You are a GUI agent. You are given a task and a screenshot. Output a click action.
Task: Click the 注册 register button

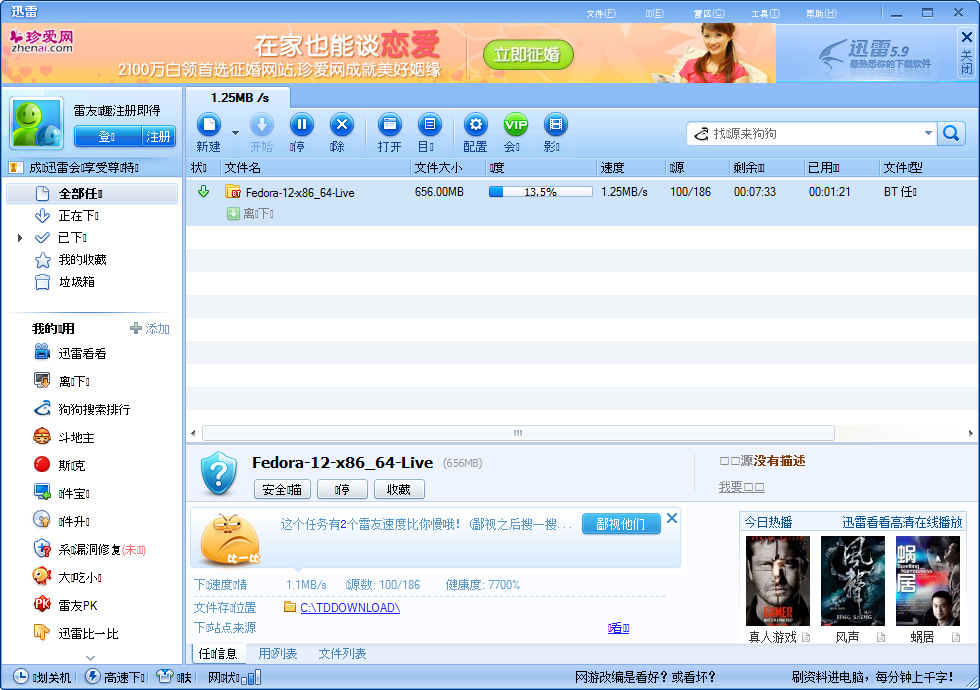pyautogui.click(x=158, y=136)
